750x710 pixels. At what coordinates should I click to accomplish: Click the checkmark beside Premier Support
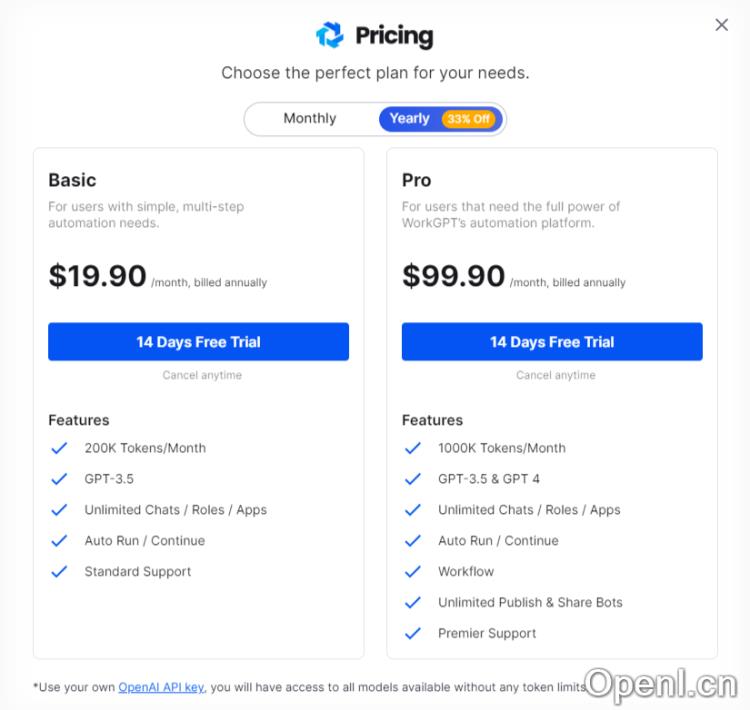click(x=413, y=634)
